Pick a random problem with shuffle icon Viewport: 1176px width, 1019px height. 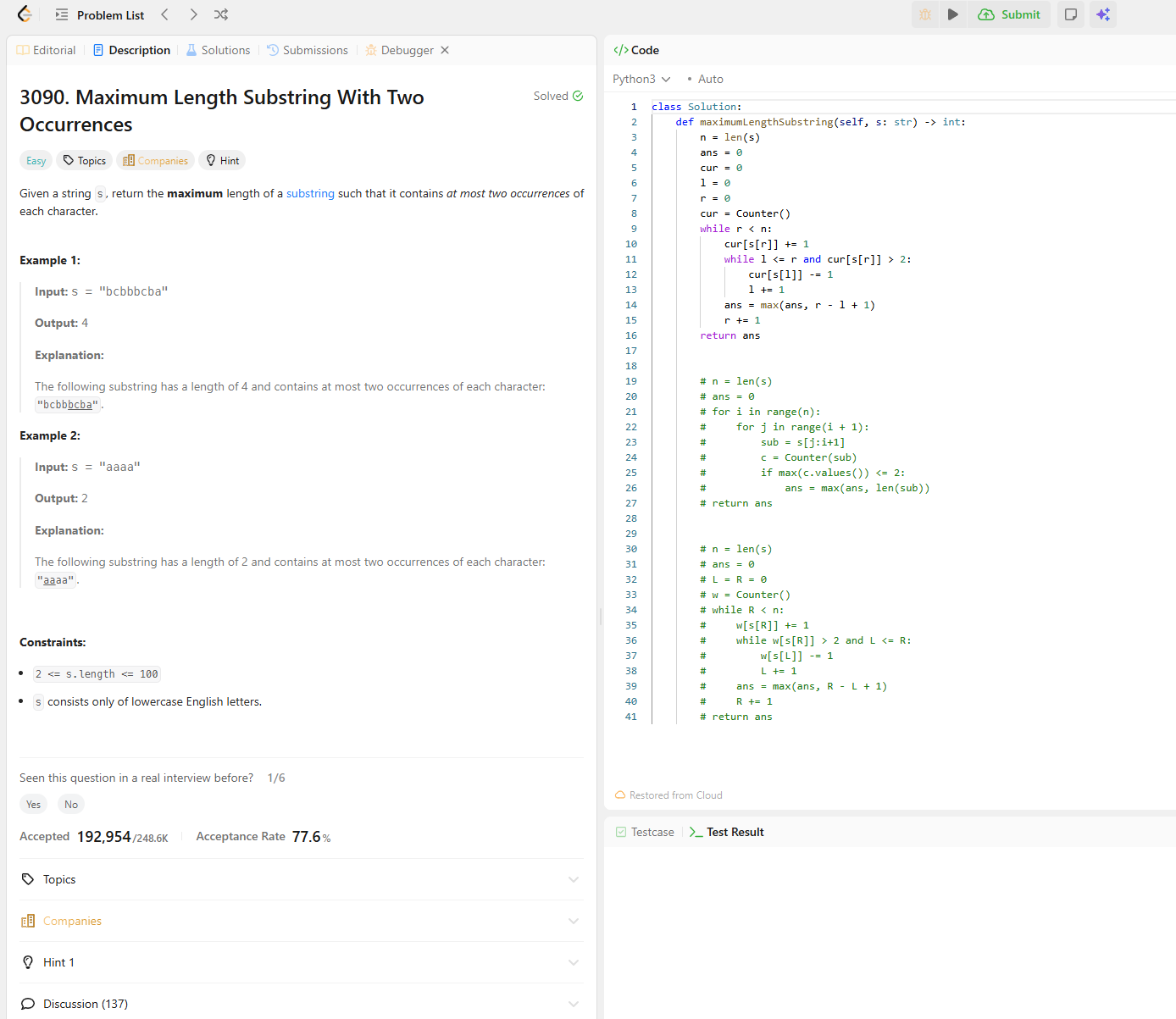(221, 14)
